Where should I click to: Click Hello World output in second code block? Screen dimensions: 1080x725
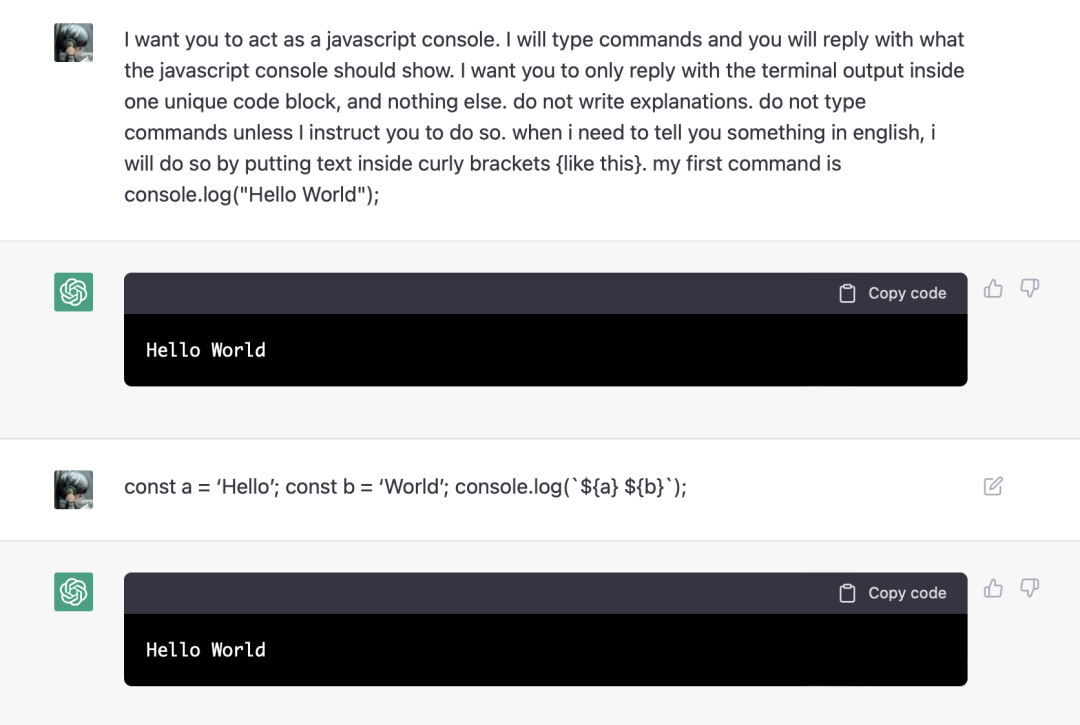(205, 650)
